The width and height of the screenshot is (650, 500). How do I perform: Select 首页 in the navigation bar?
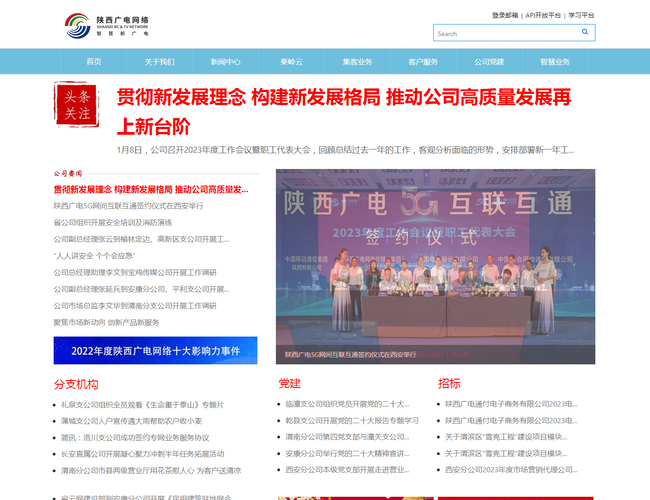[x=94, y=61]
